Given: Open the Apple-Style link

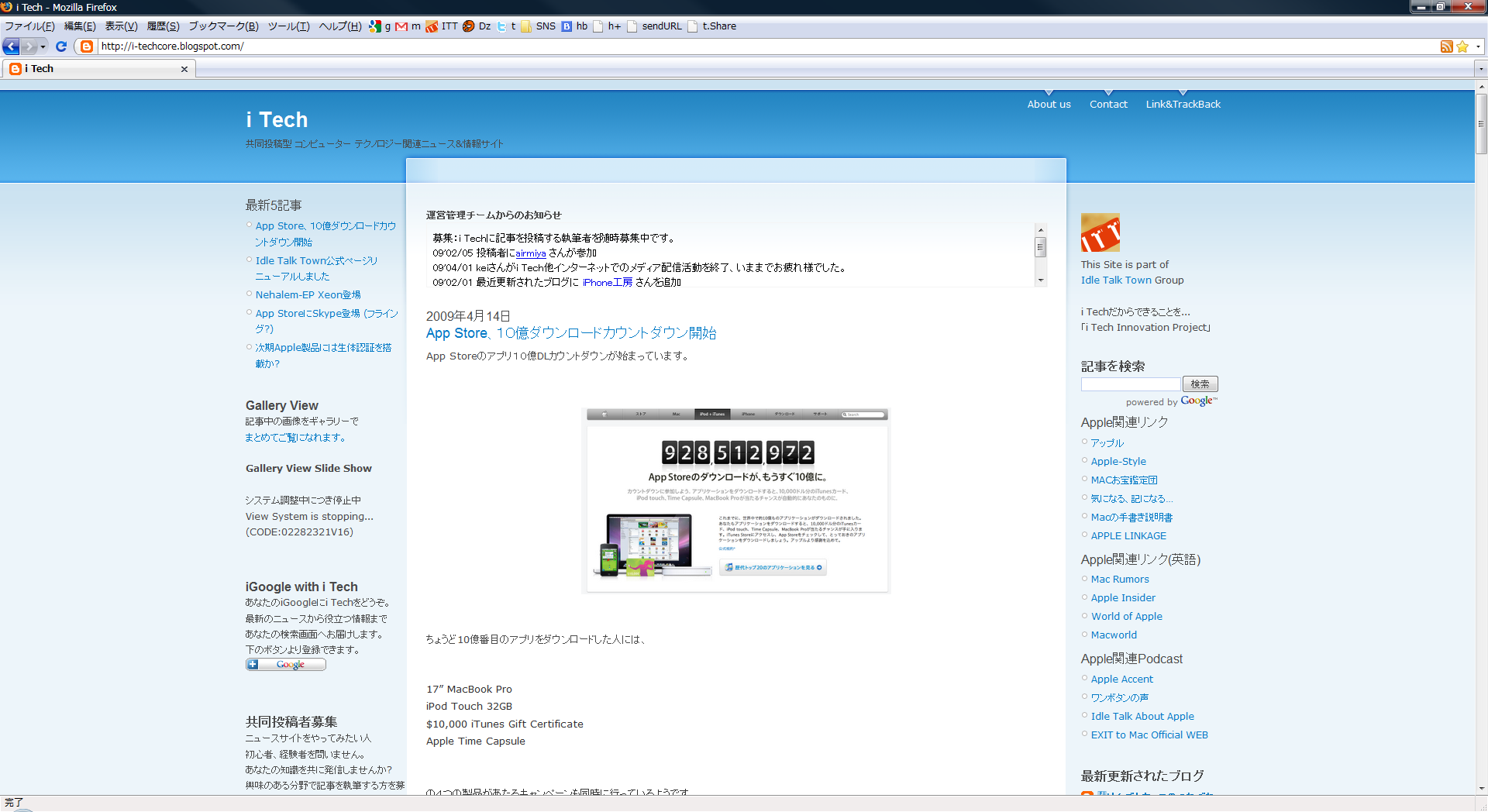Looking at the screenshot, I should point(1118,462).
